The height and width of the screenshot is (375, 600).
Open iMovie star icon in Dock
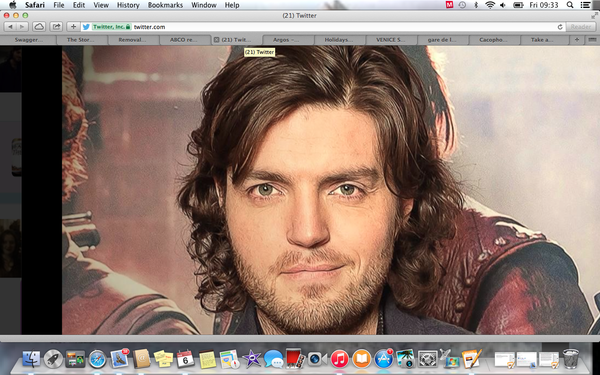pos(252,359)
